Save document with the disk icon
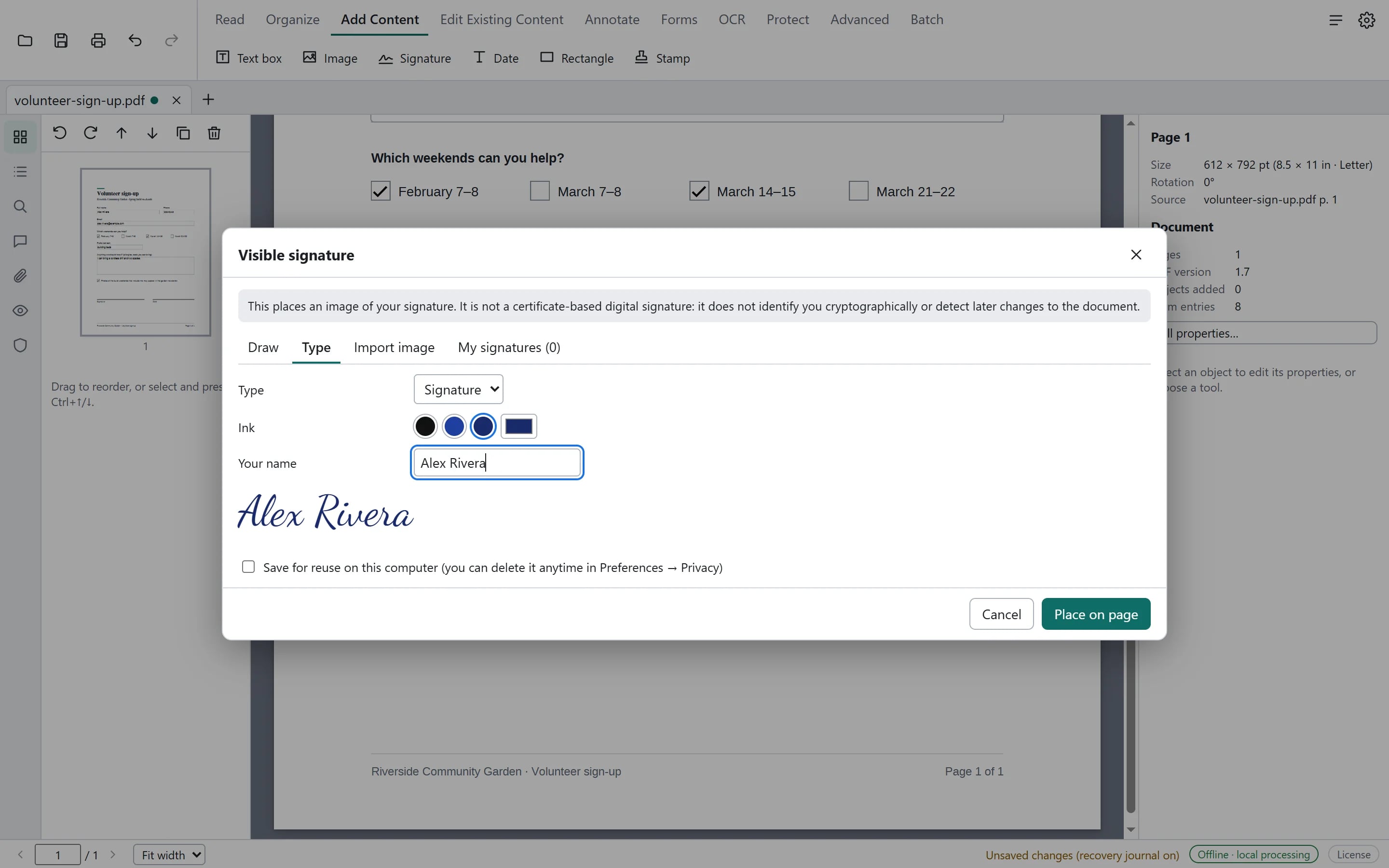The image size is (1389, 868). (61, 41)
